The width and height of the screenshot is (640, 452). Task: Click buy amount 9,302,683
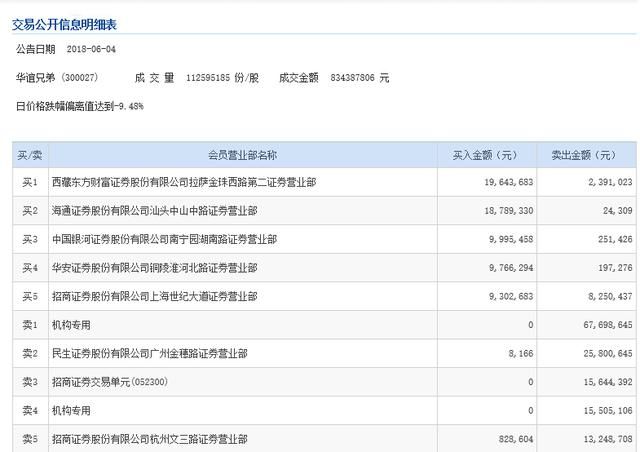pos(511,296)
